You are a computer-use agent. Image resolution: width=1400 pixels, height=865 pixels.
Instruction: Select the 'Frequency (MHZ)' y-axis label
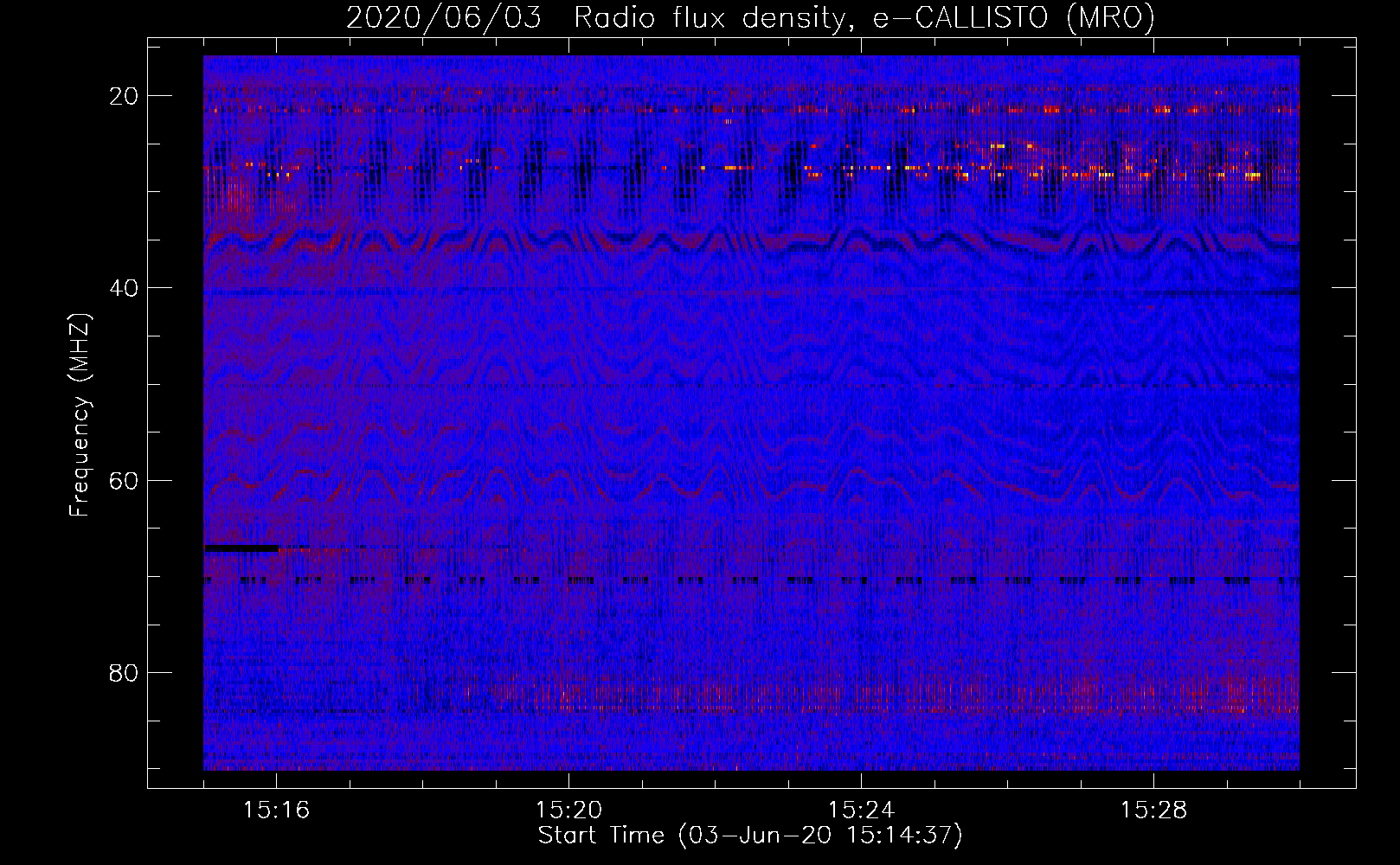[x=79, y=414]
